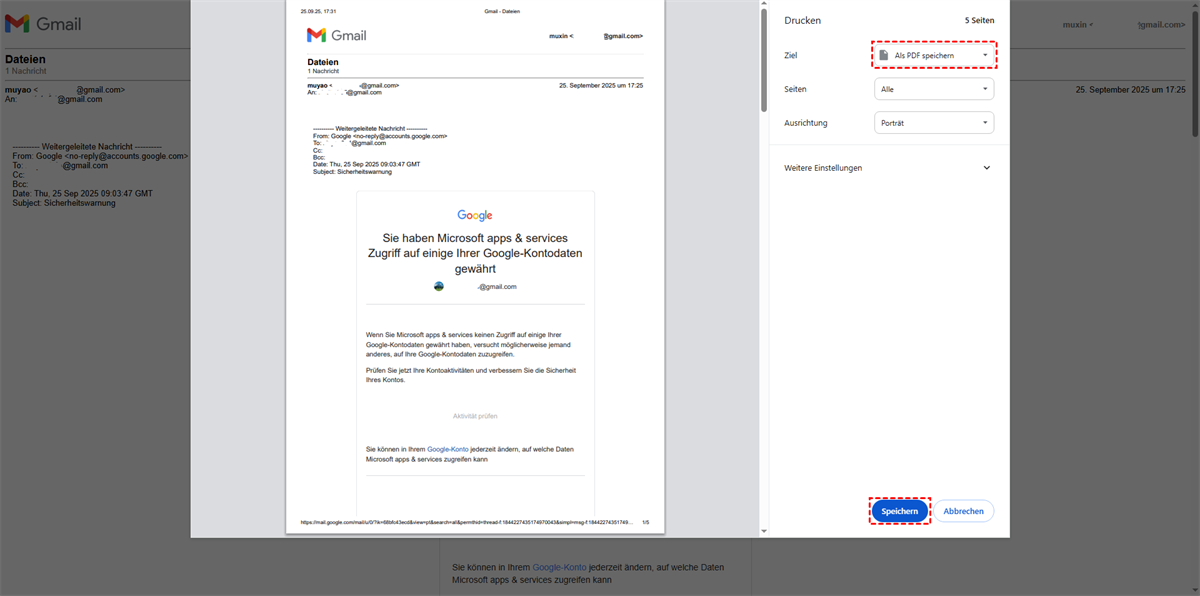Screen dimensions: 1200x596
Task: Click the '5 Seiten' page count
Action: tap(979, 20)
